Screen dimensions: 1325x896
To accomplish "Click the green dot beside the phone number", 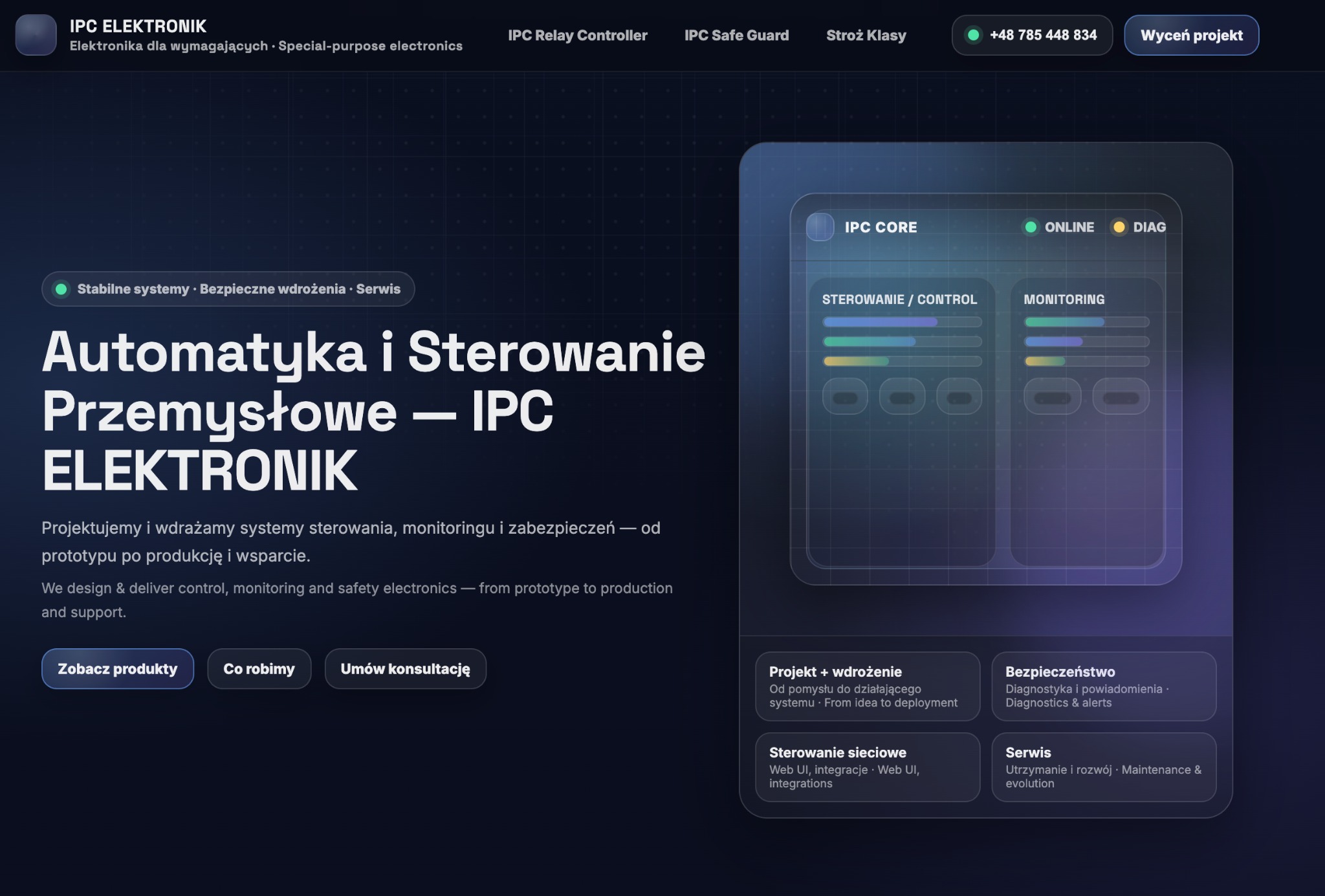I will pos(975,35).
